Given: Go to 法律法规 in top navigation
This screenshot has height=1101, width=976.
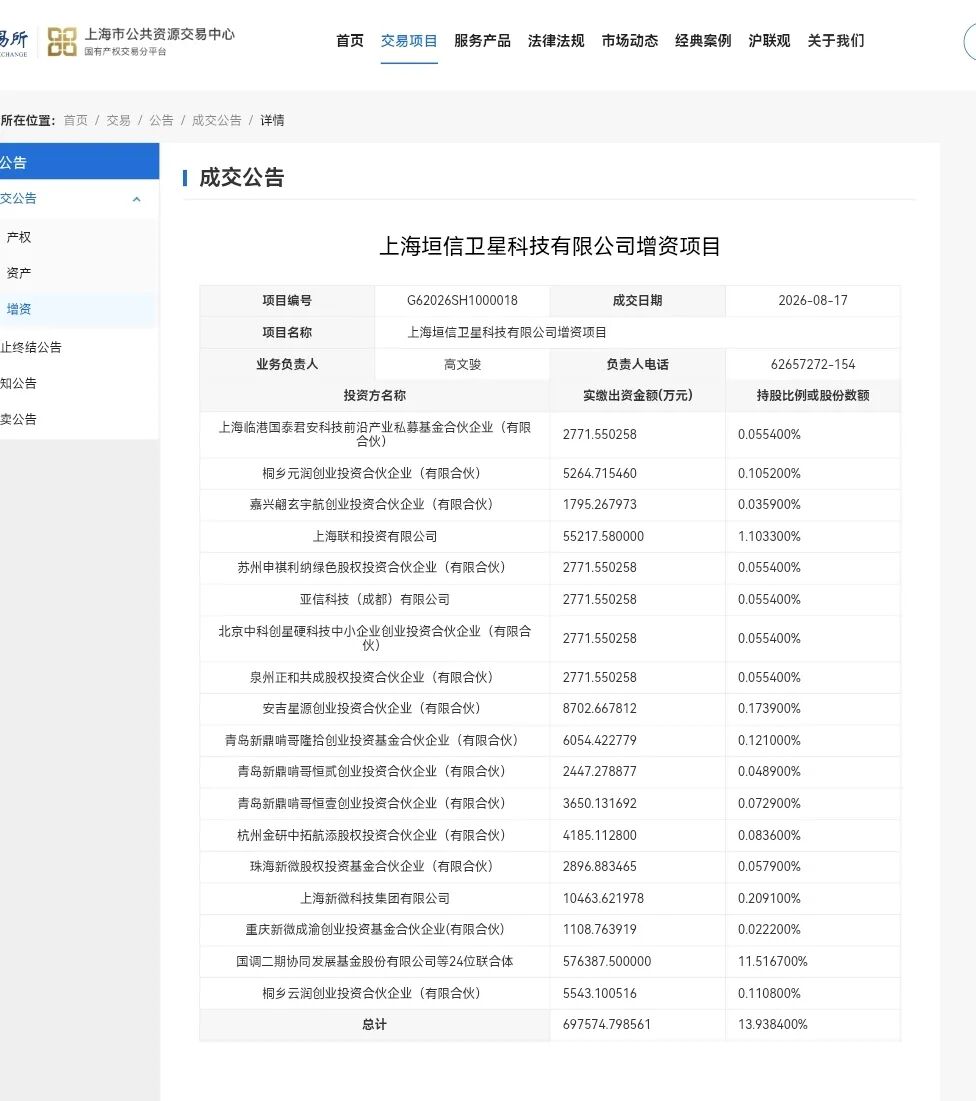Looking at the screenshot, I should pos(556,41).
